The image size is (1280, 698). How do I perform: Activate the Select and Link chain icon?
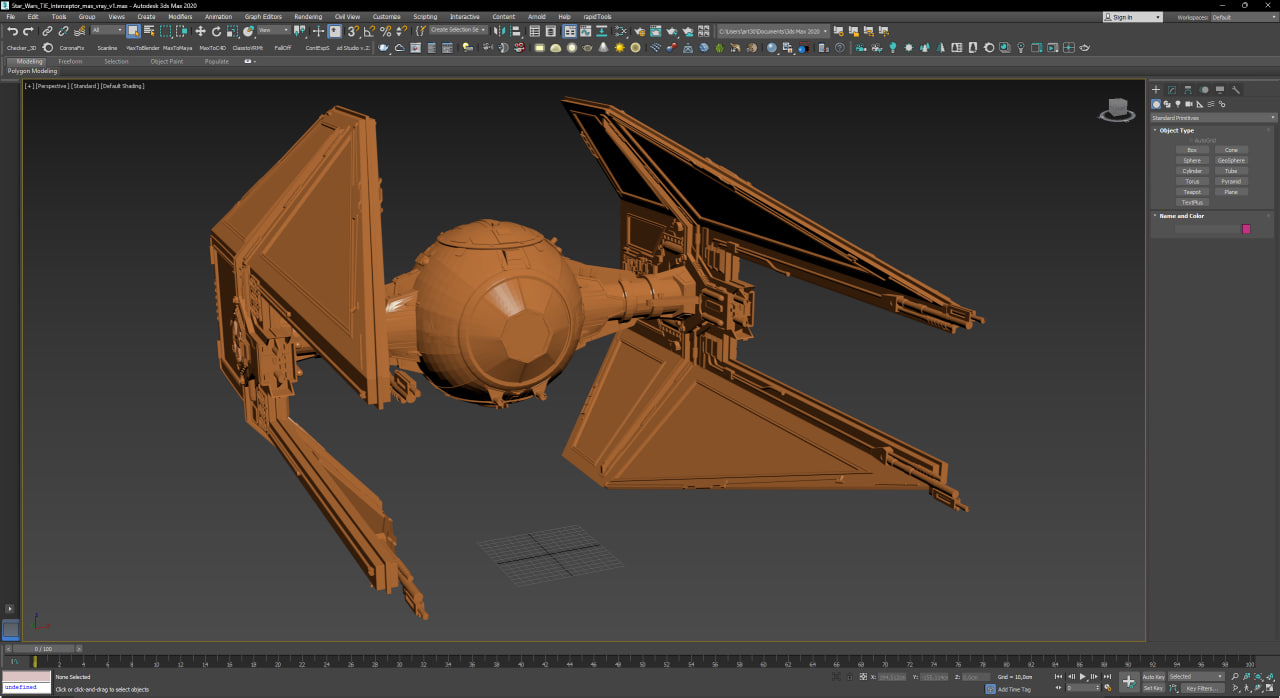(x=47, y=31)
